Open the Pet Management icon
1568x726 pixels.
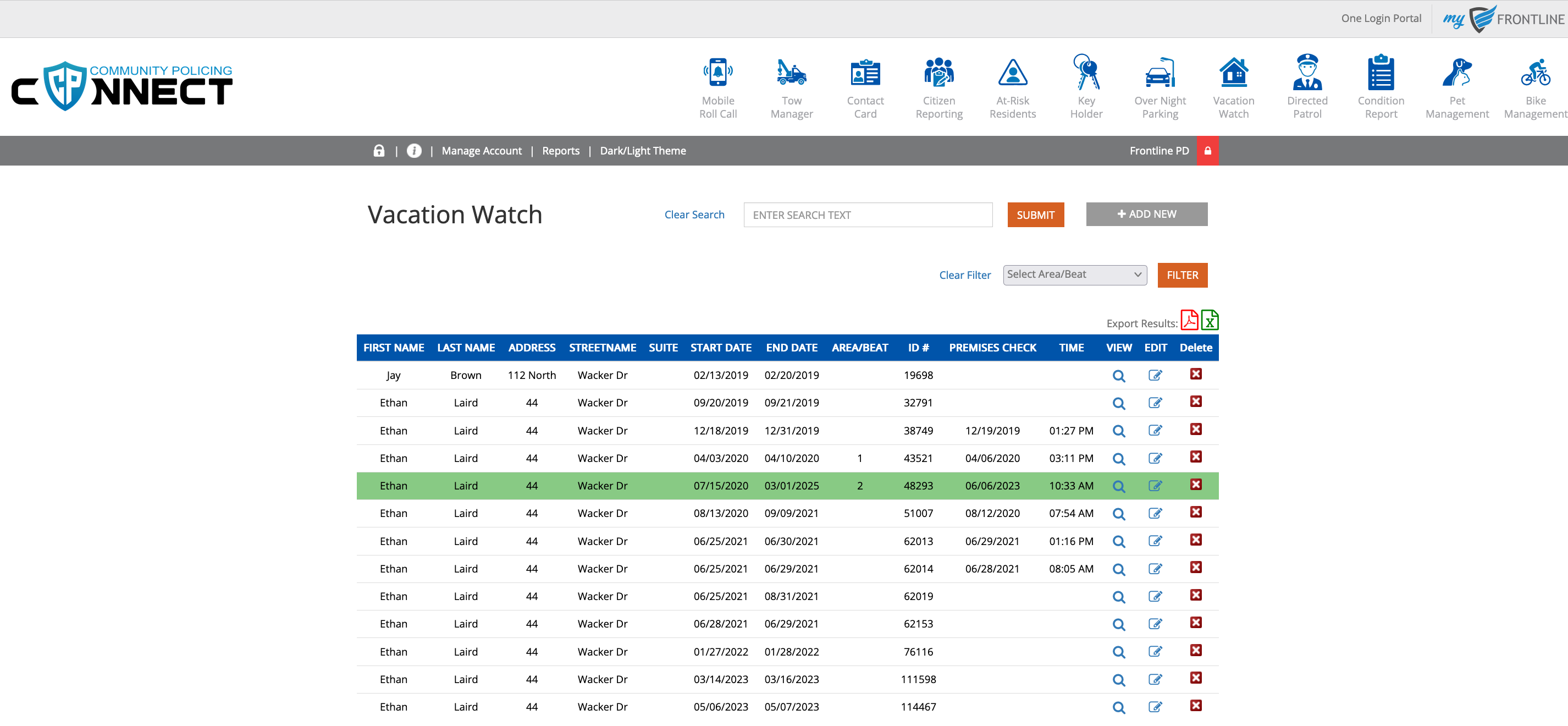tap(1456, 73)
